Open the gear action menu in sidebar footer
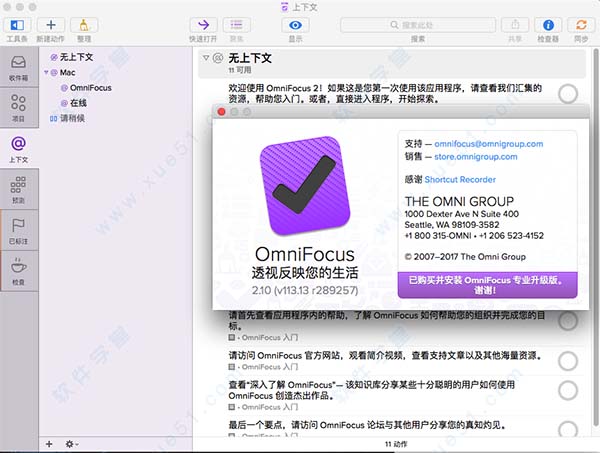Image resolution: width=600 pixels, height=453 pixels. point(72,444)
